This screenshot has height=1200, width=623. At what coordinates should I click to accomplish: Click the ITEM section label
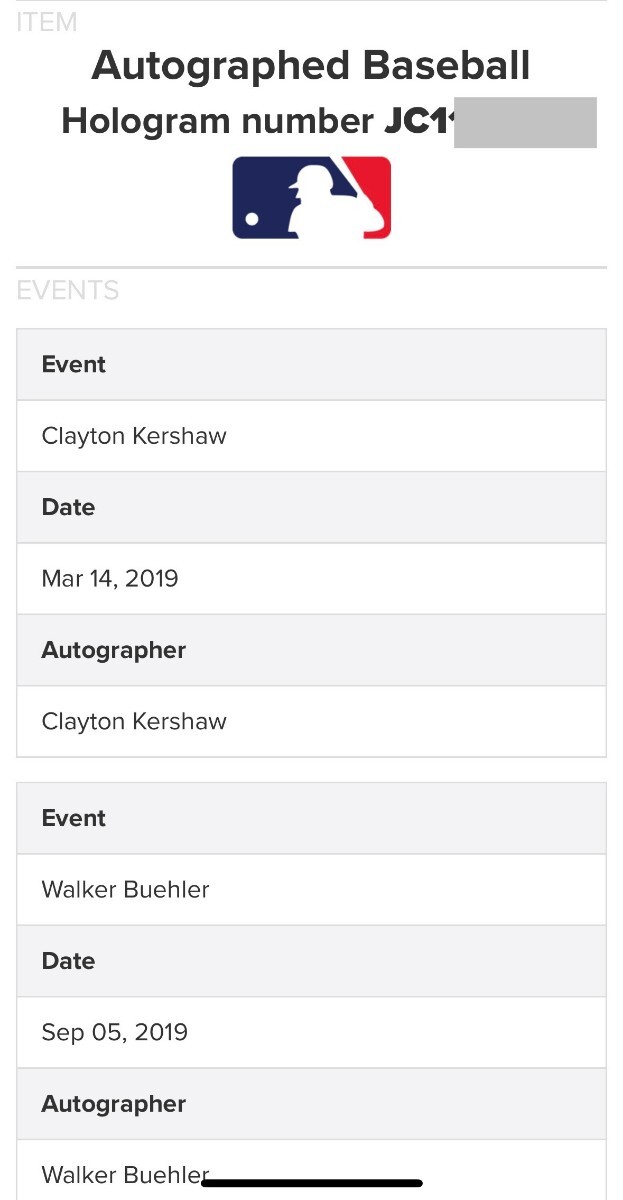(47, 22)
